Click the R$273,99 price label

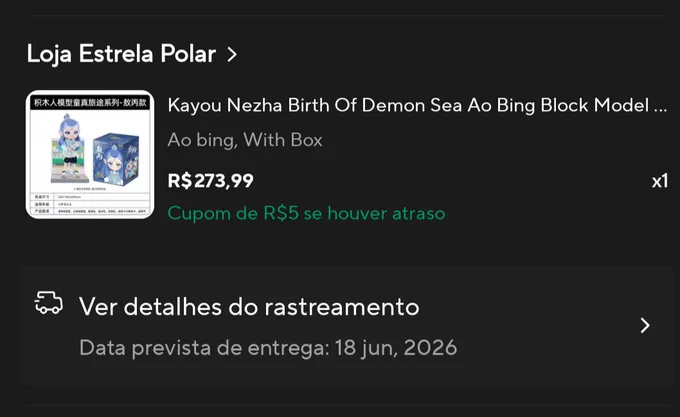pos(210,181)
